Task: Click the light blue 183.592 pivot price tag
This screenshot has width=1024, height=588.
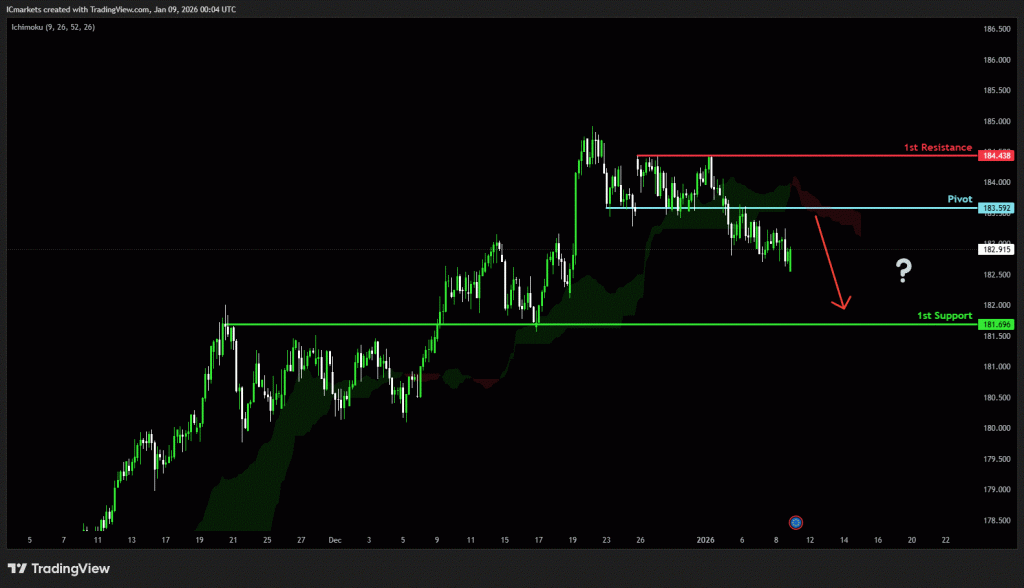Action: tap(997, 208)
